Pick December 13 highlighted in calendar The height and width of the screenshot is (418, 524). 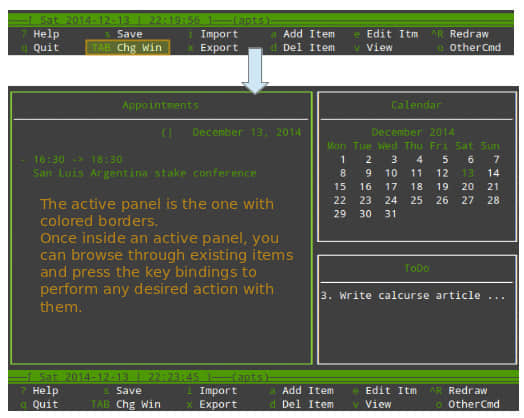(468, 173)
